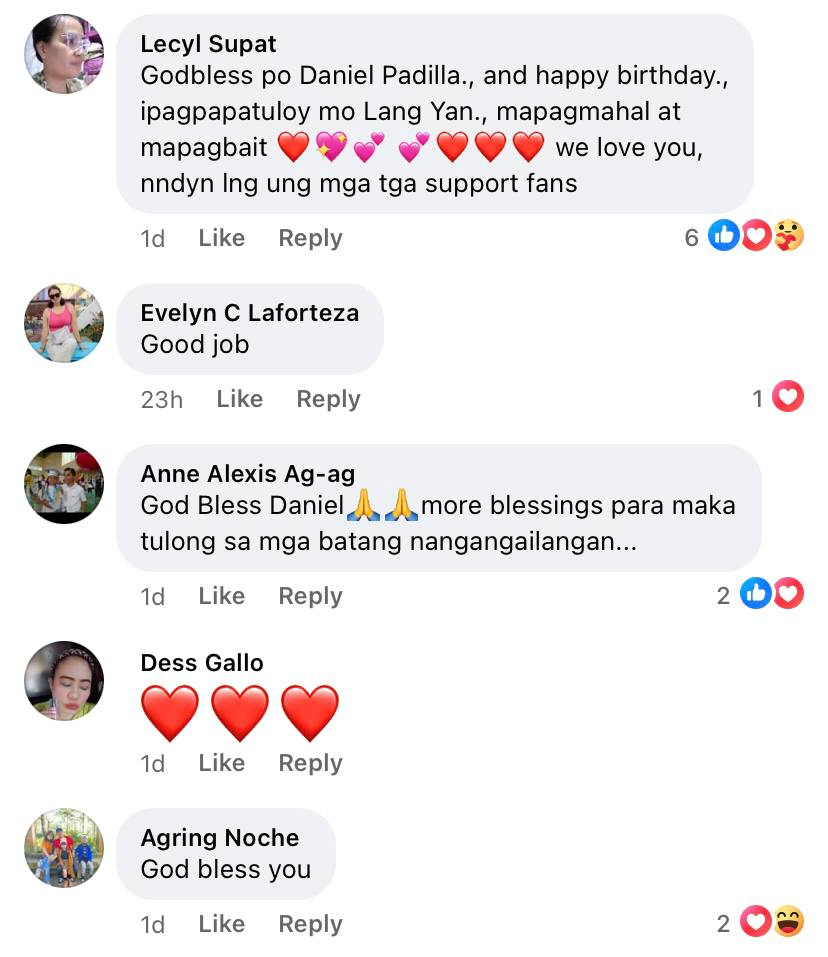Visit Agring Noche's profile via name
The image size is (828, 957).
point(220,838)
